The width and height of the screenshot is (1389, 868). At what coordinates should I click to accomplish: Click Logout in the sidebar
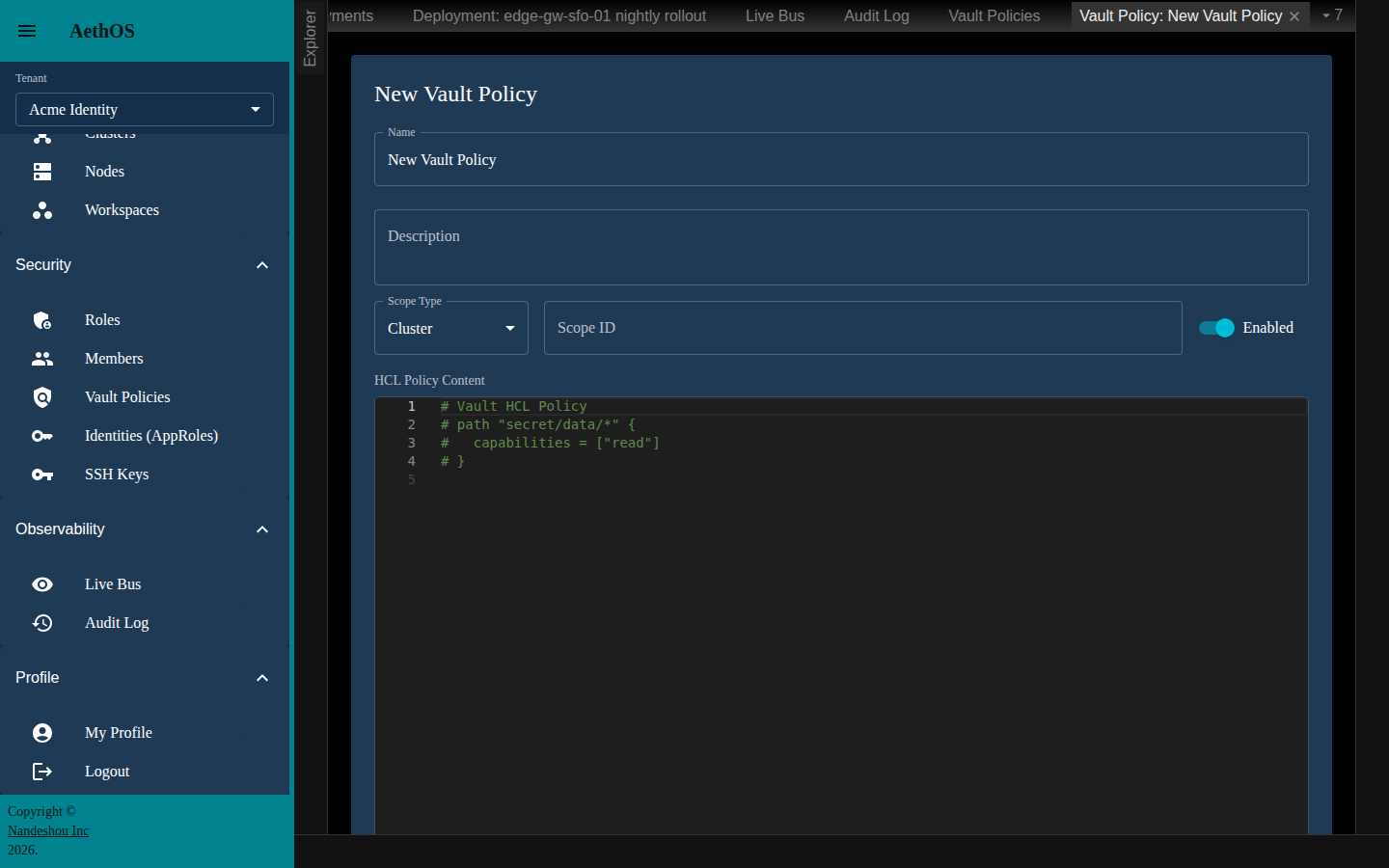pos(145,772)
